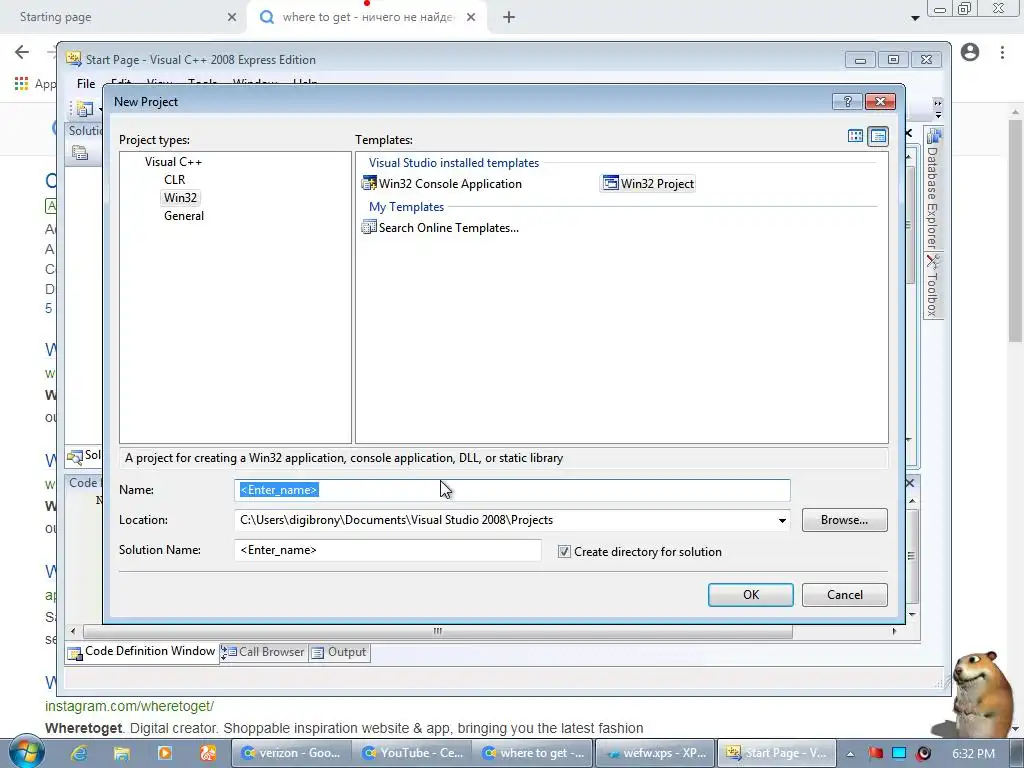Open the browser tab list dropdown arrow
Screen dimensions: 1024x768
pyautogui.click(x=915, y=18)
